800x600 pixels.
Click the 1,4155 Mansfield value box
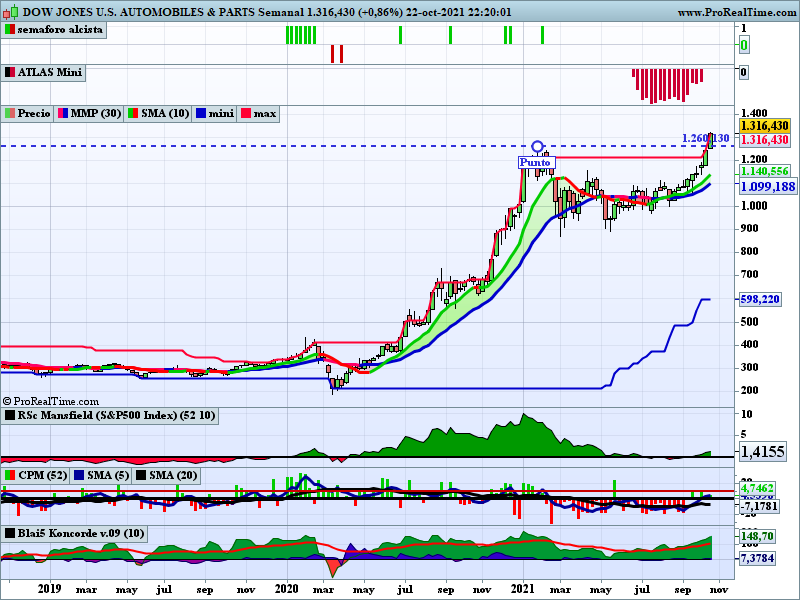click(763, 452)
